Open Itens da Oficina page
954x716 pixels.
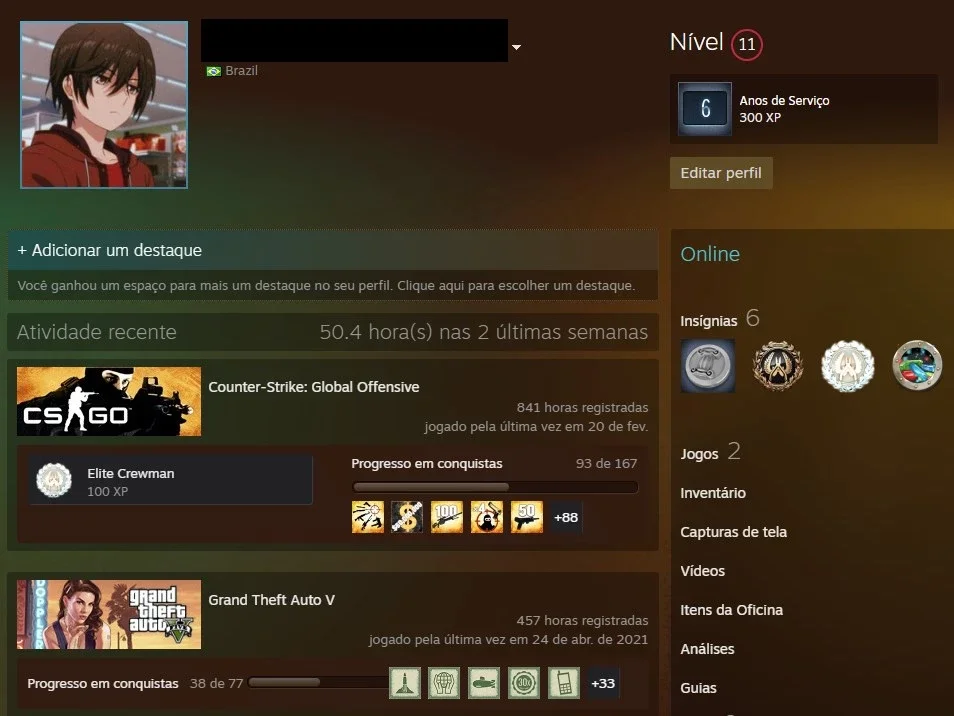[x=731, y=610]
